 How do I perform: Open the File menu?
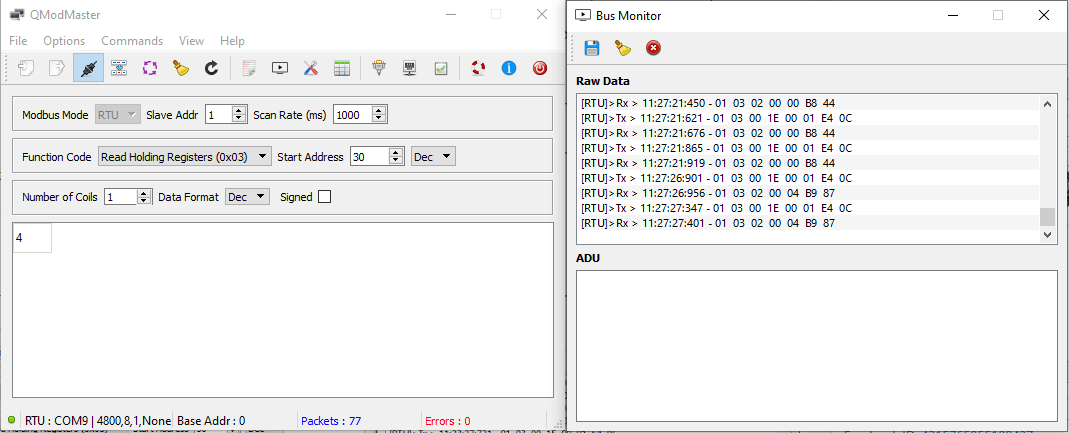point(18,41)
